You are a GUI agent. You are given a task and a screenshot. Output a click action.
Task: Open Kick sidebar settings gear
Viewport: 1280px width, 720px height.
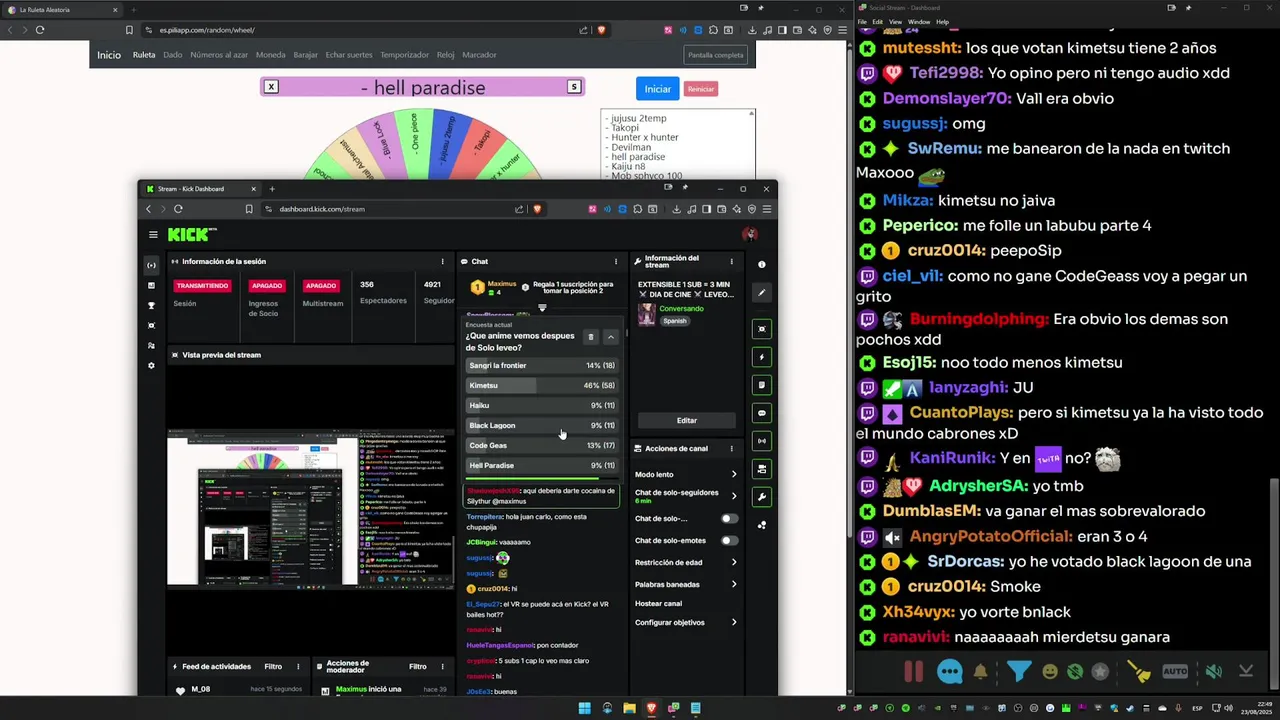click(x=151, y=365)
